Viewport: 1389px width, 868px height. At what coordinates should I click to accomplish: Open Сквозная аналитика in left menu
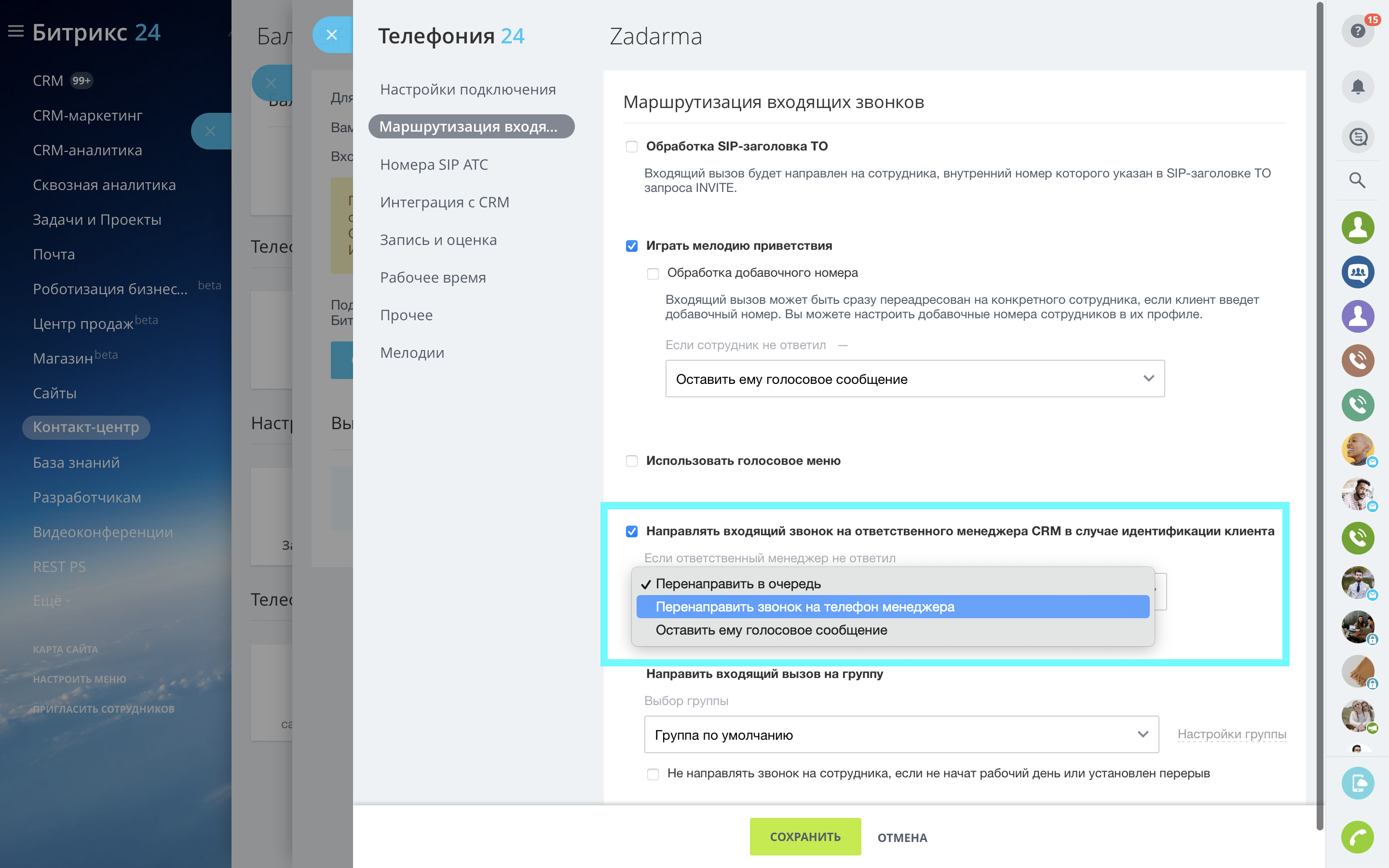point(104,185)
